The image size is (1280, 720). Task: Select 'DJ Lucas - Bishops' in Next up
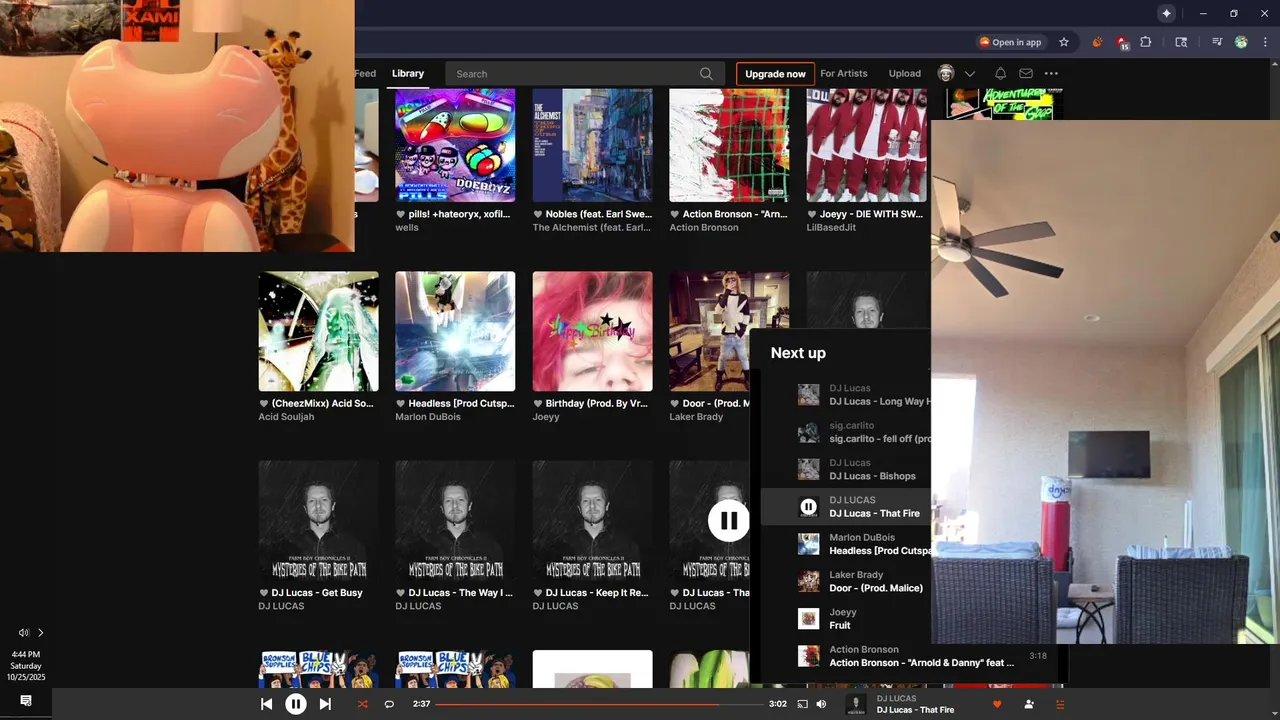click(x=845, y=469)
